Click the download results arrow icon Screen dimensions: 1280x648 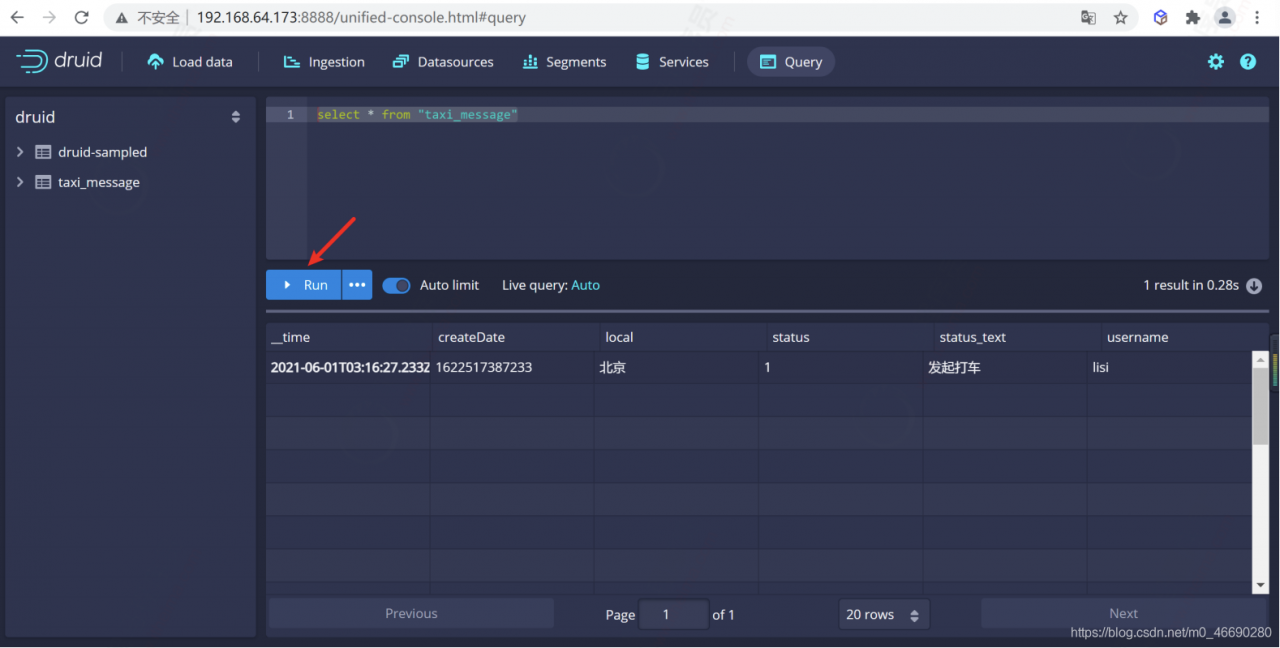click(1254, 286)
